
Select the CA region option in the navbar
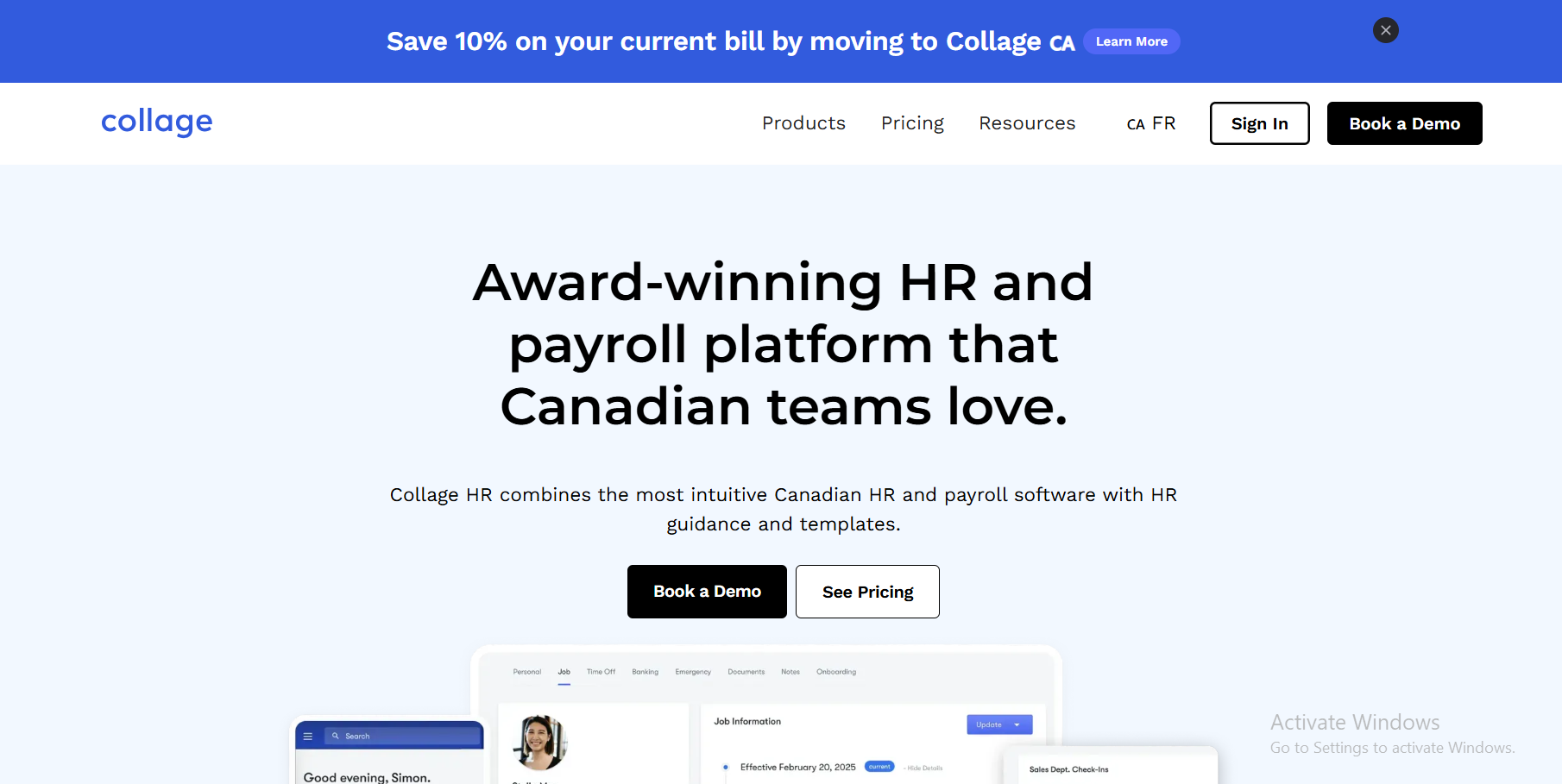1136,124
